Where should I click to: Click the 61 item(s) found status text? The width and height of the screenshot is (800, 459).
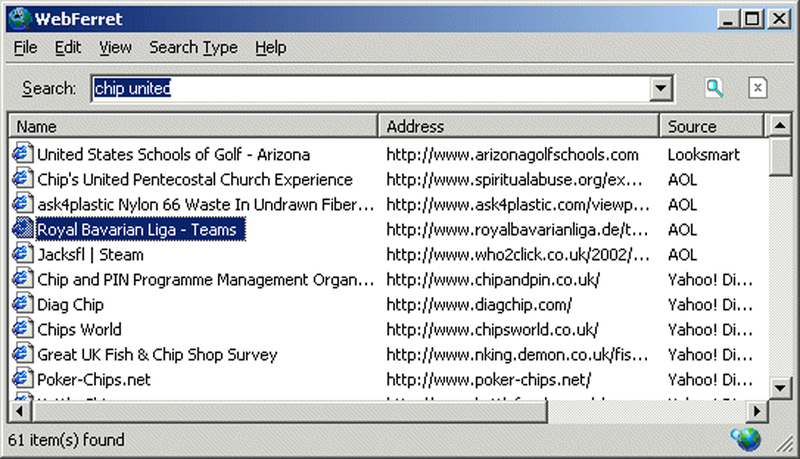tap(66, 440)
